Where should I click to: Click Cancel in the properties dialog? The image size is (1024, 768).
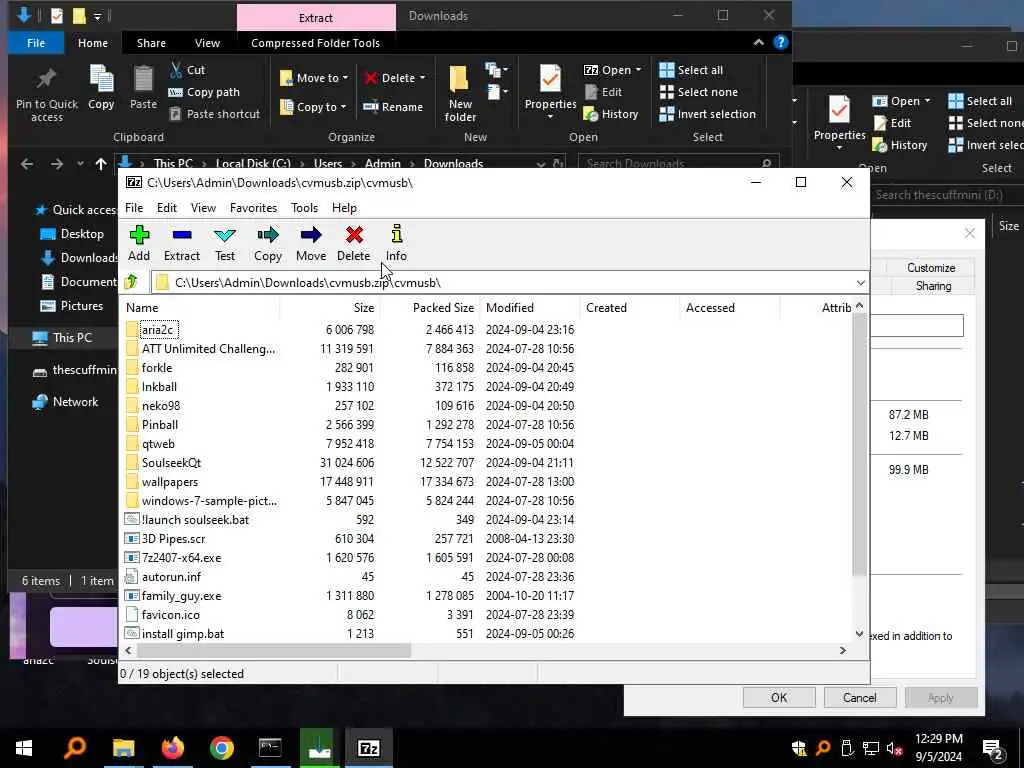pyautogui.click(x=859, y=697)
